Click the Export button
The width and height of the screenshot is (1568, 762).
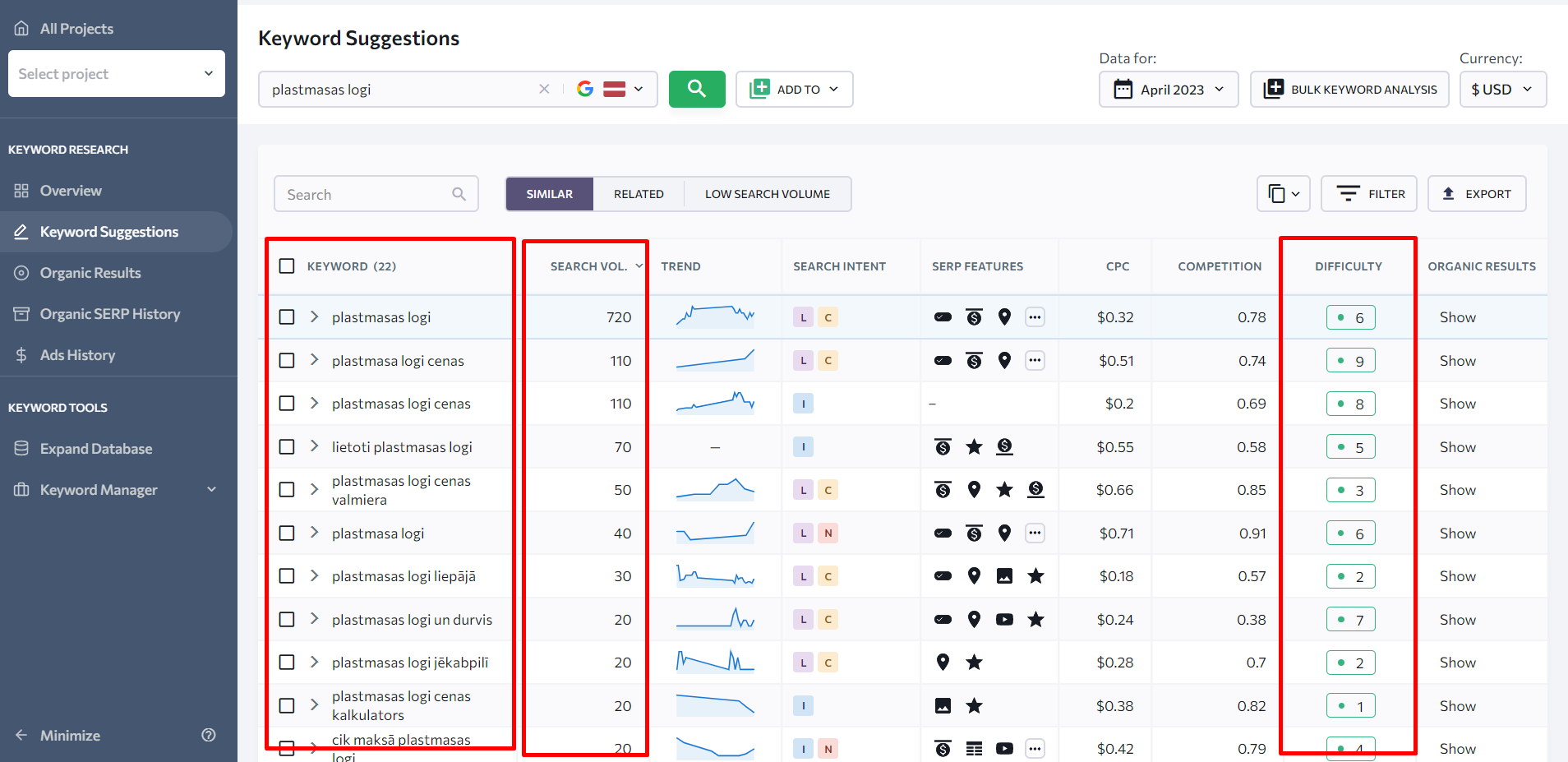(x=1476, y=194)
